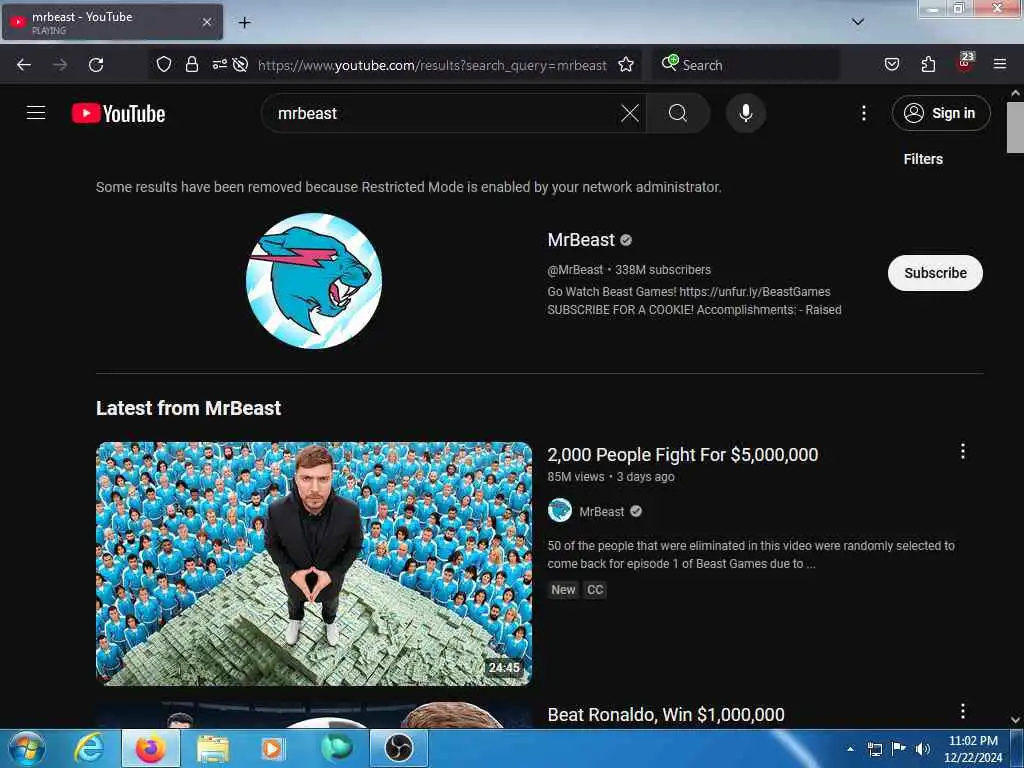Click the CC badge
This screenshot has width=1024, height=768.
[595, 590]
